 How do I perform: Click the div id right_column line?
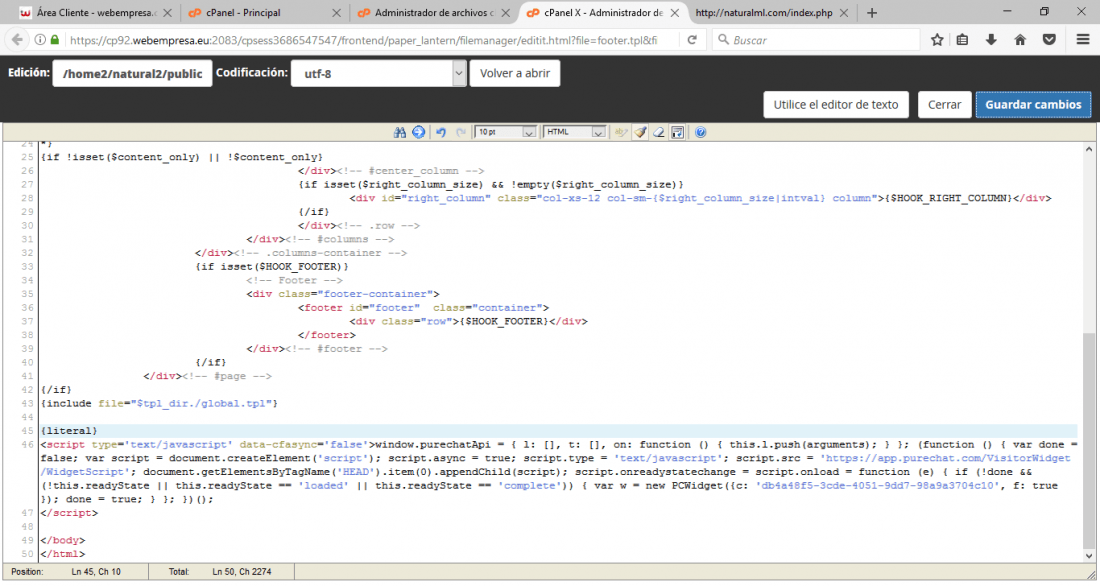(700, 198)
